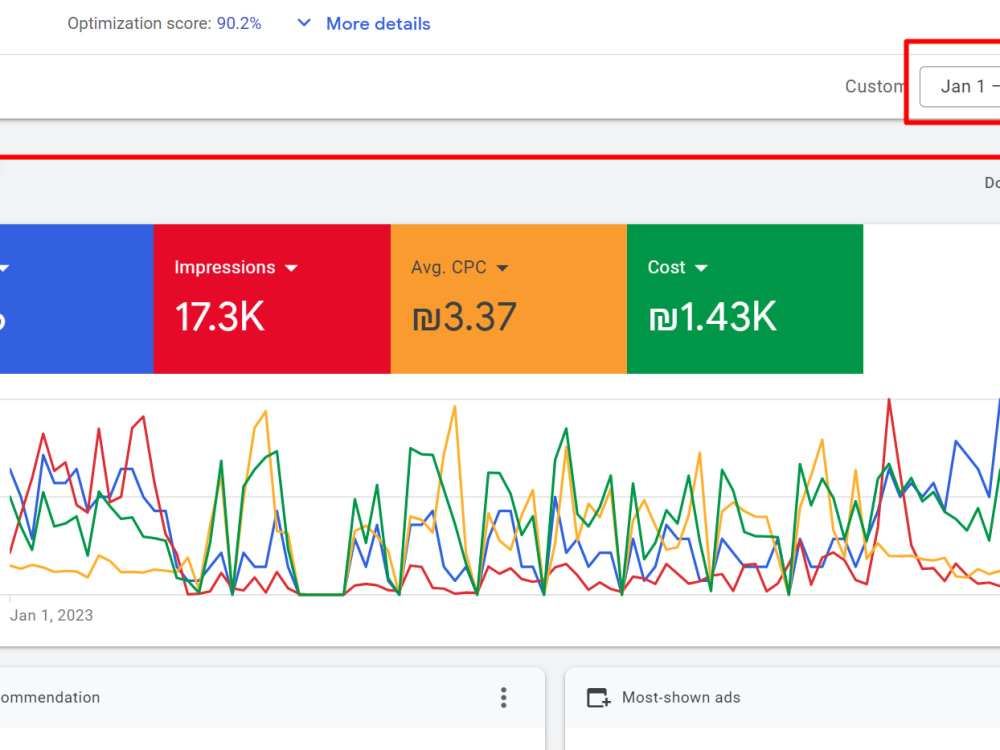
Task: Click the blue clicks scorecard tile
Action: point(77,298)
